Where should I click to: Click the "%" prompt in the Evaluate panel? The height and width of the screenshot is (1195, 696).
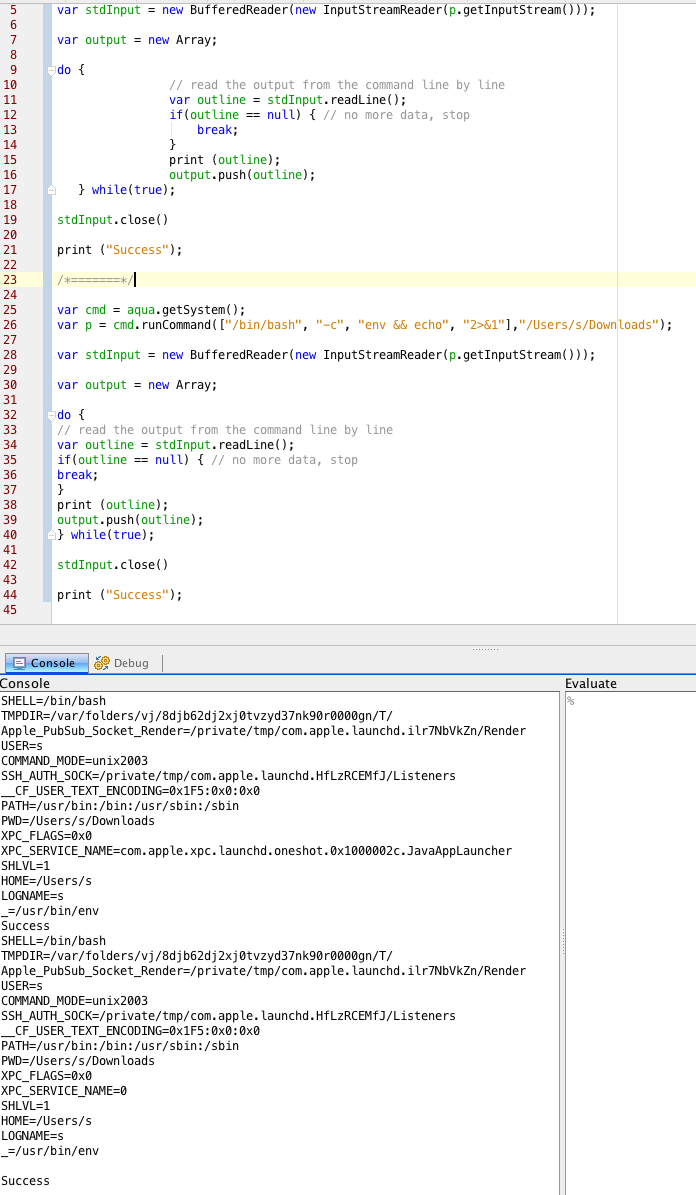click(570, 701)
